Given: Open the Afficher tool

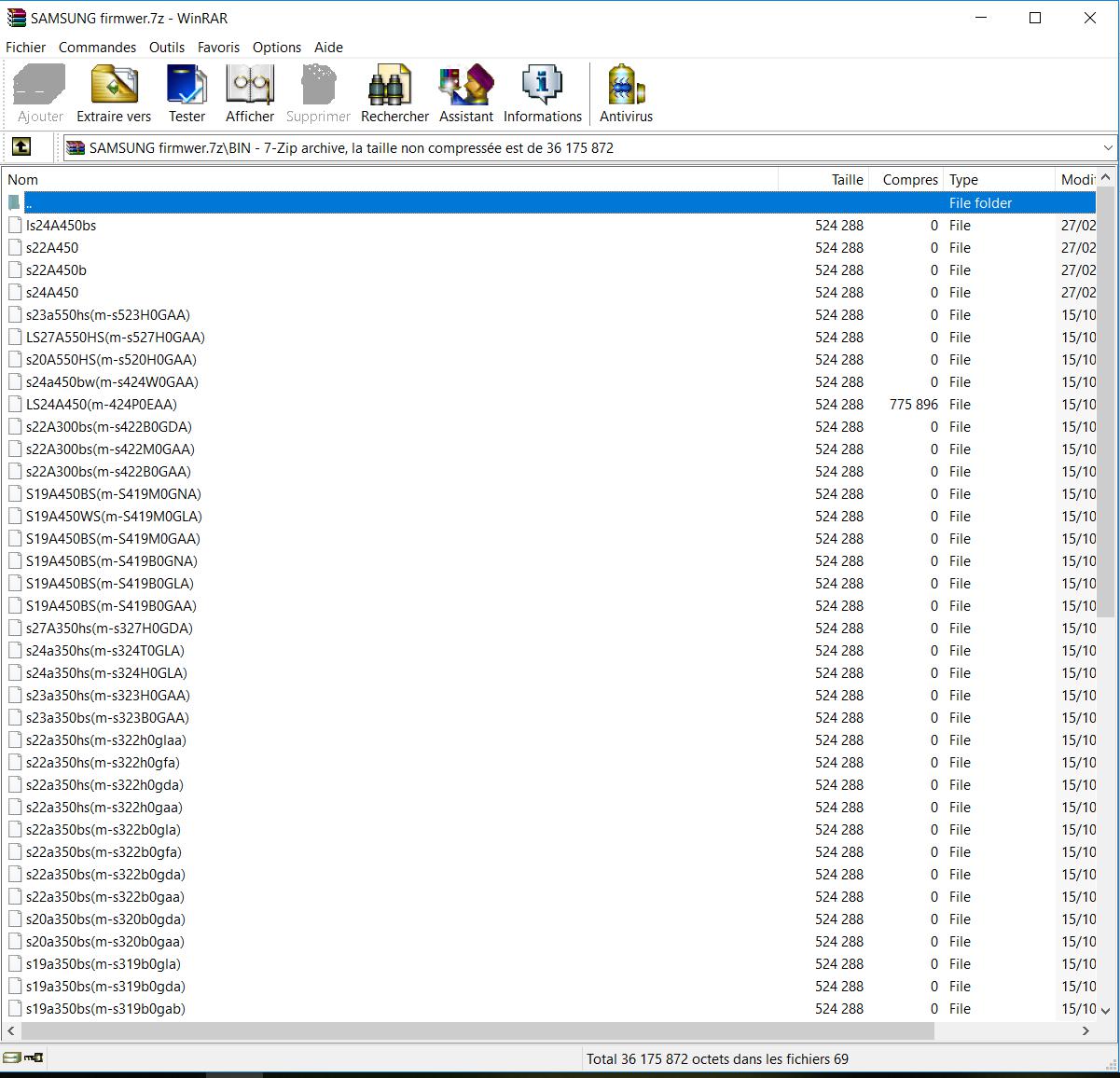Looking at the screenshot, I should [249, 90].
